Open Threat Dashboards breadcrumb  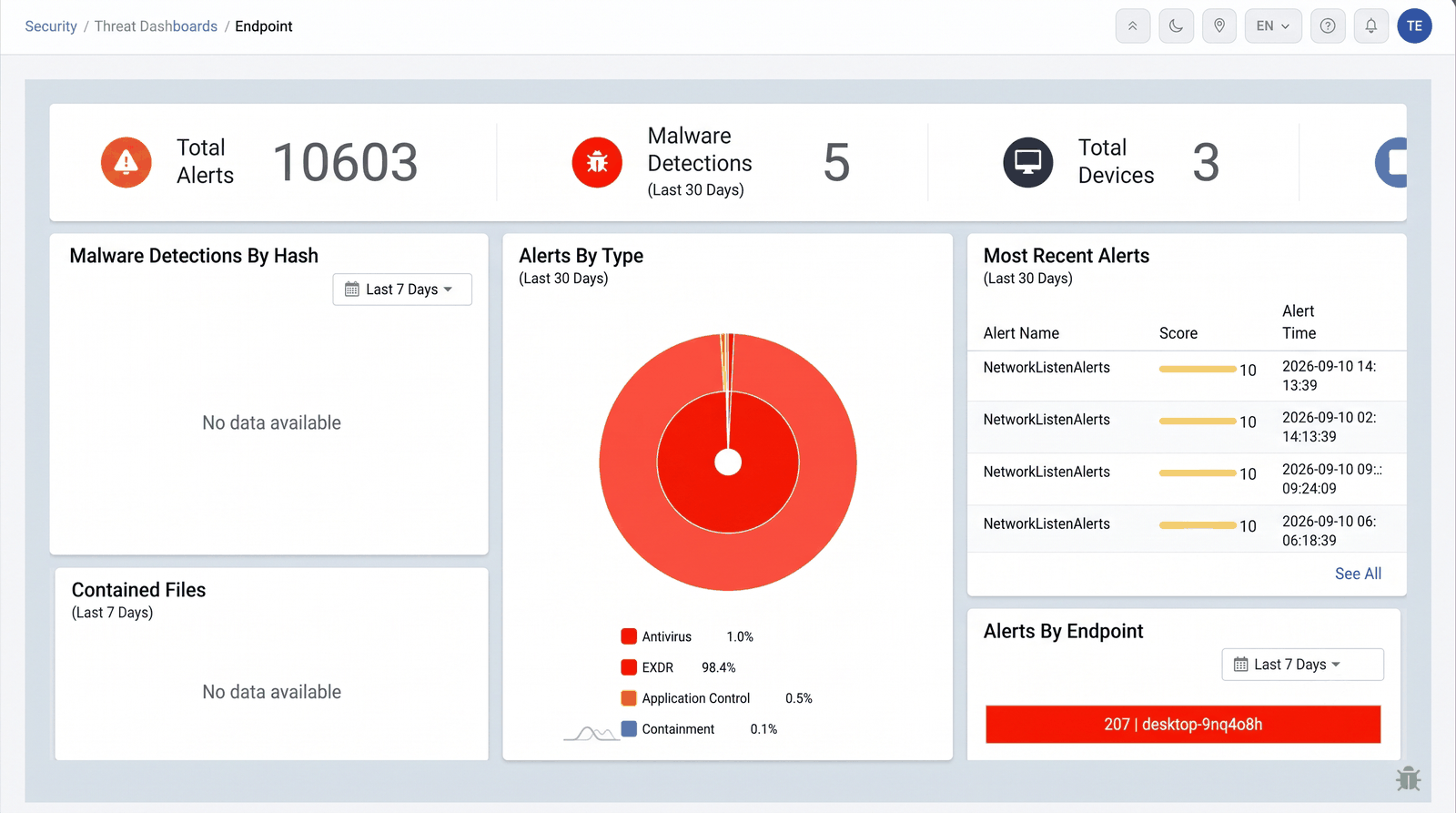(156, 26)
